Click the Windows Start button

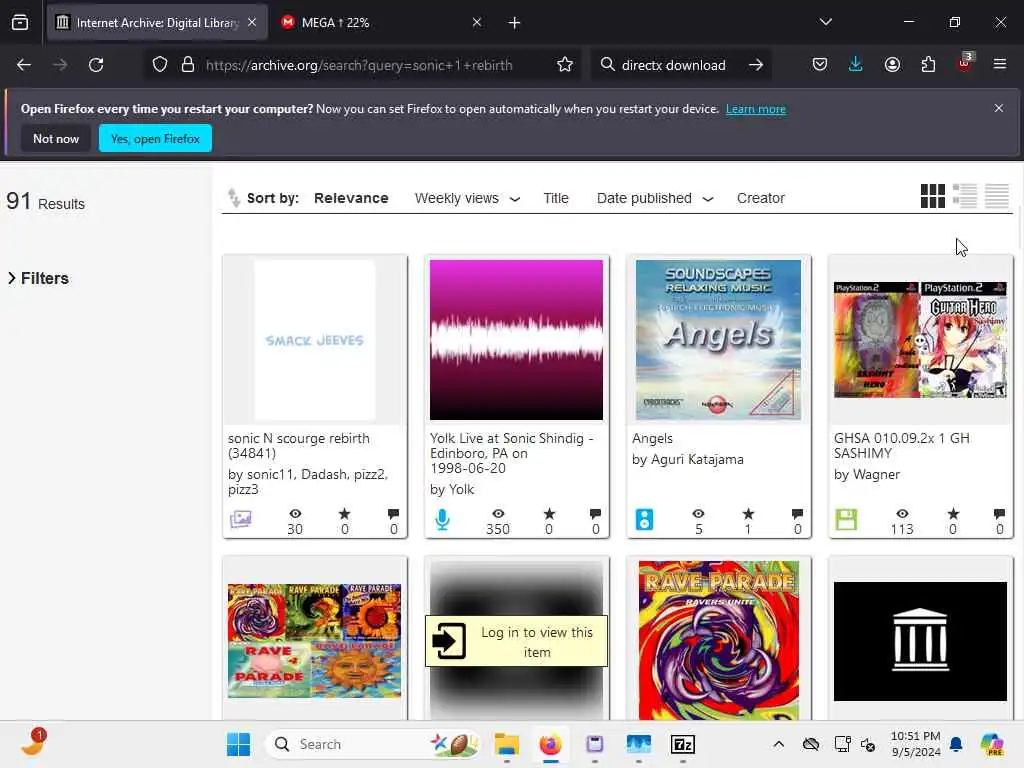point(238,744)
